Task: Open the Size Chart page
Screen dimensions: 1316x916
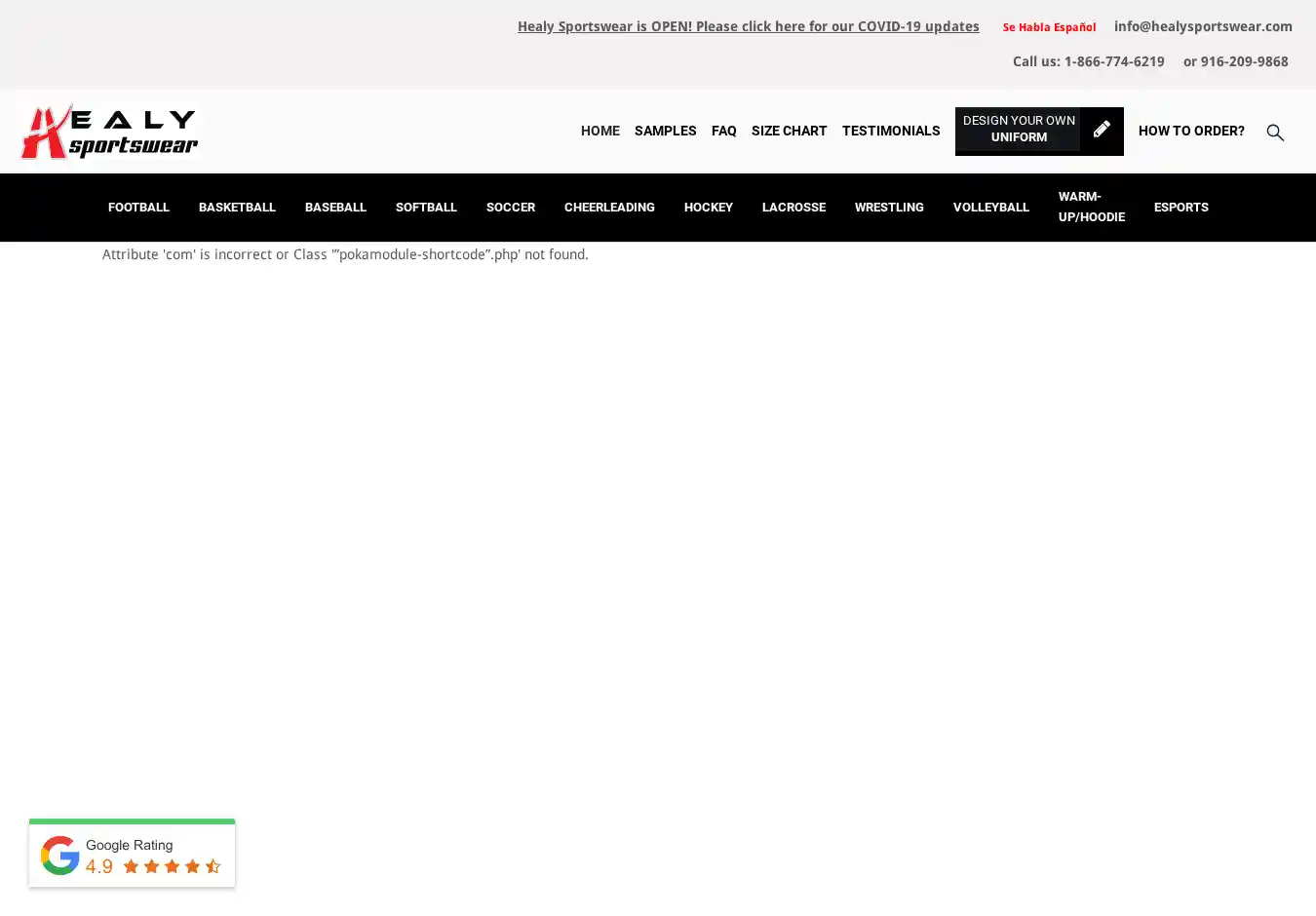Action: pyautogui.click(x=789, y=131)
